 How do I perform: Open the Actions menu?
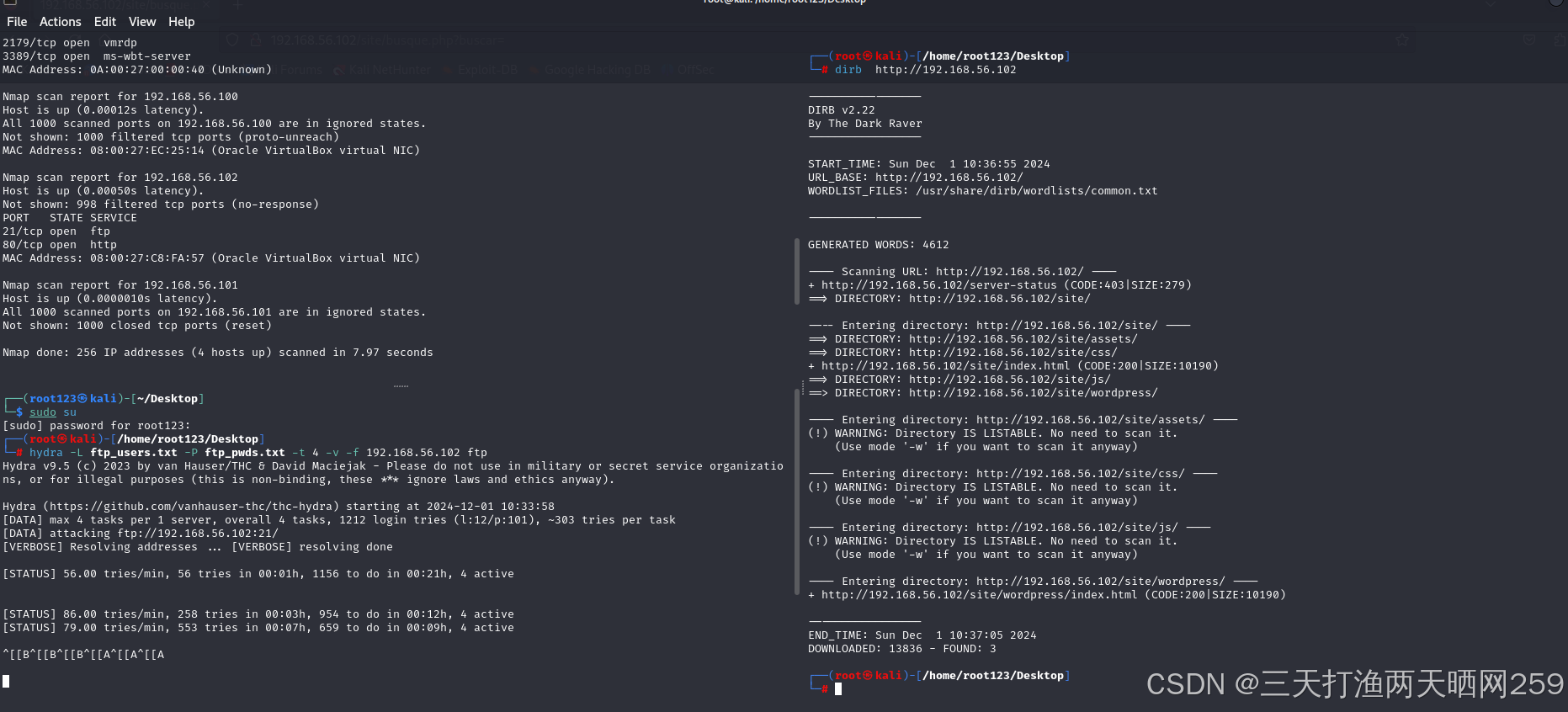tap(61, 22)
